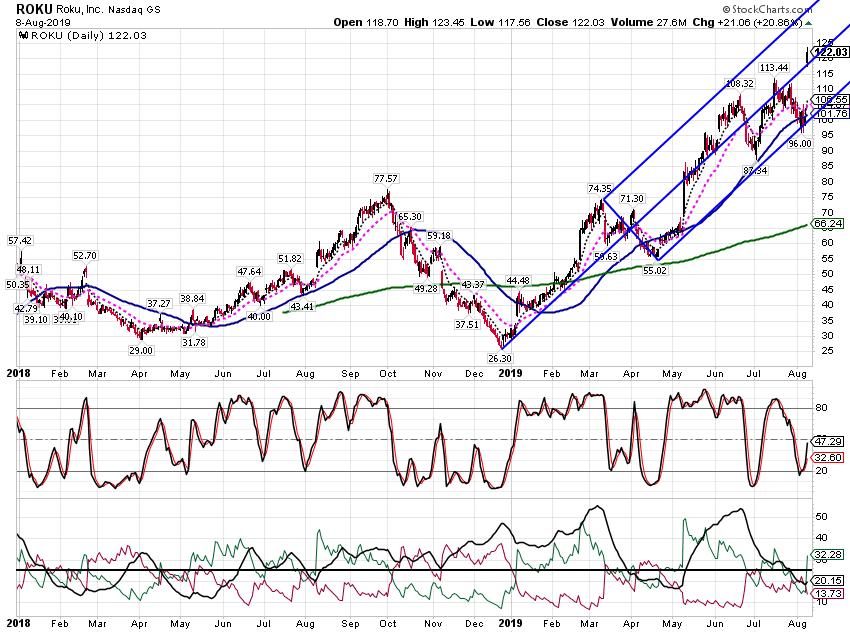The width and height of the screenshot is (850, 633).
Task: Click the 44.48 price label
Action: tap(518, 281)
